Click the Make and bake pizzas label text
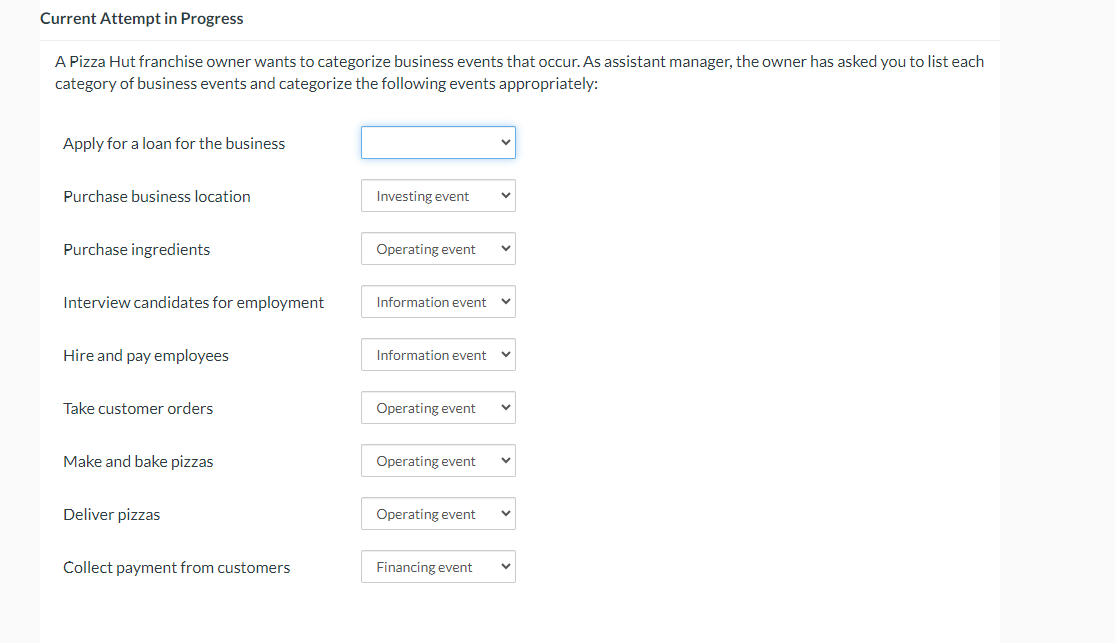Screen dimensions: 1115x643 138,461
